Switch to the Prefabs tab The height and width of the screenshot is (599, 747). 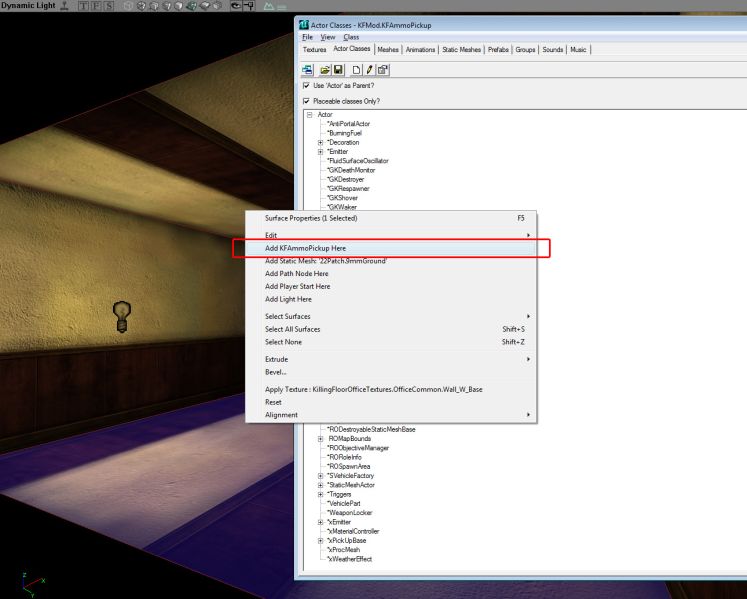click(498, 50)
